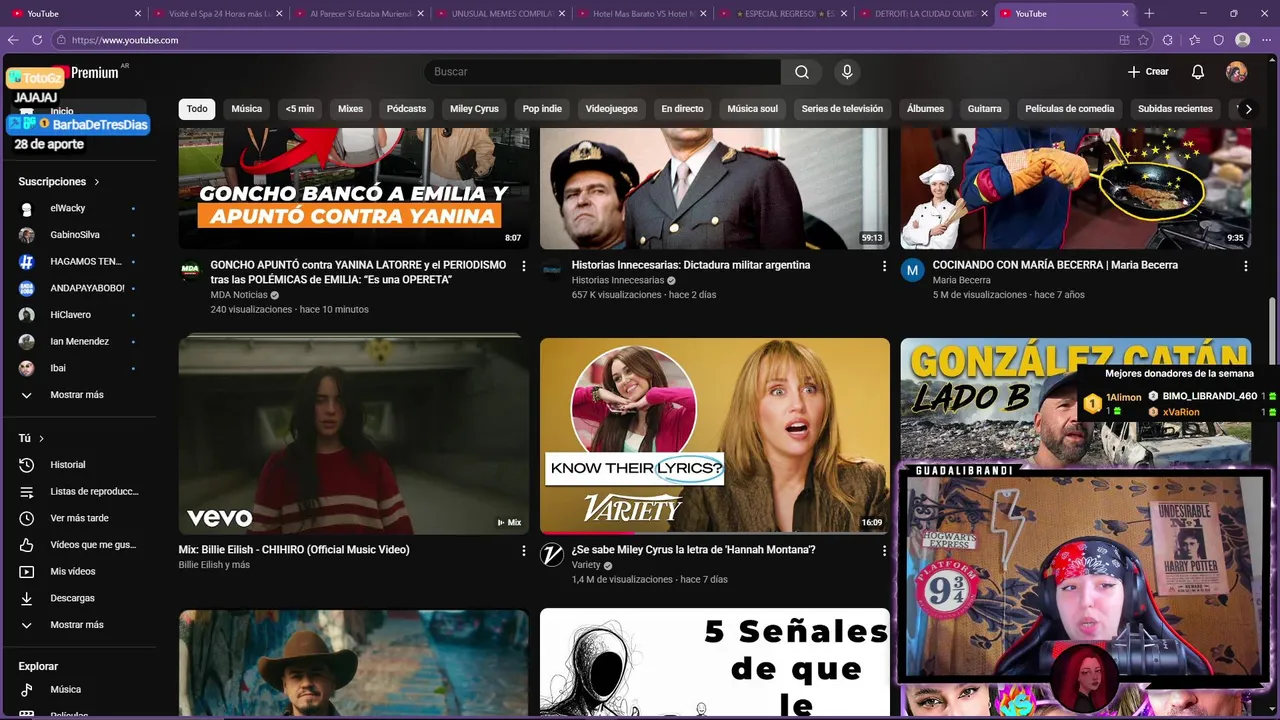Image resolution: width=1280 pixels, height=720 pixels.
Task: Open options for GONCHO APUNTÓ video
Action: [523, 266]
